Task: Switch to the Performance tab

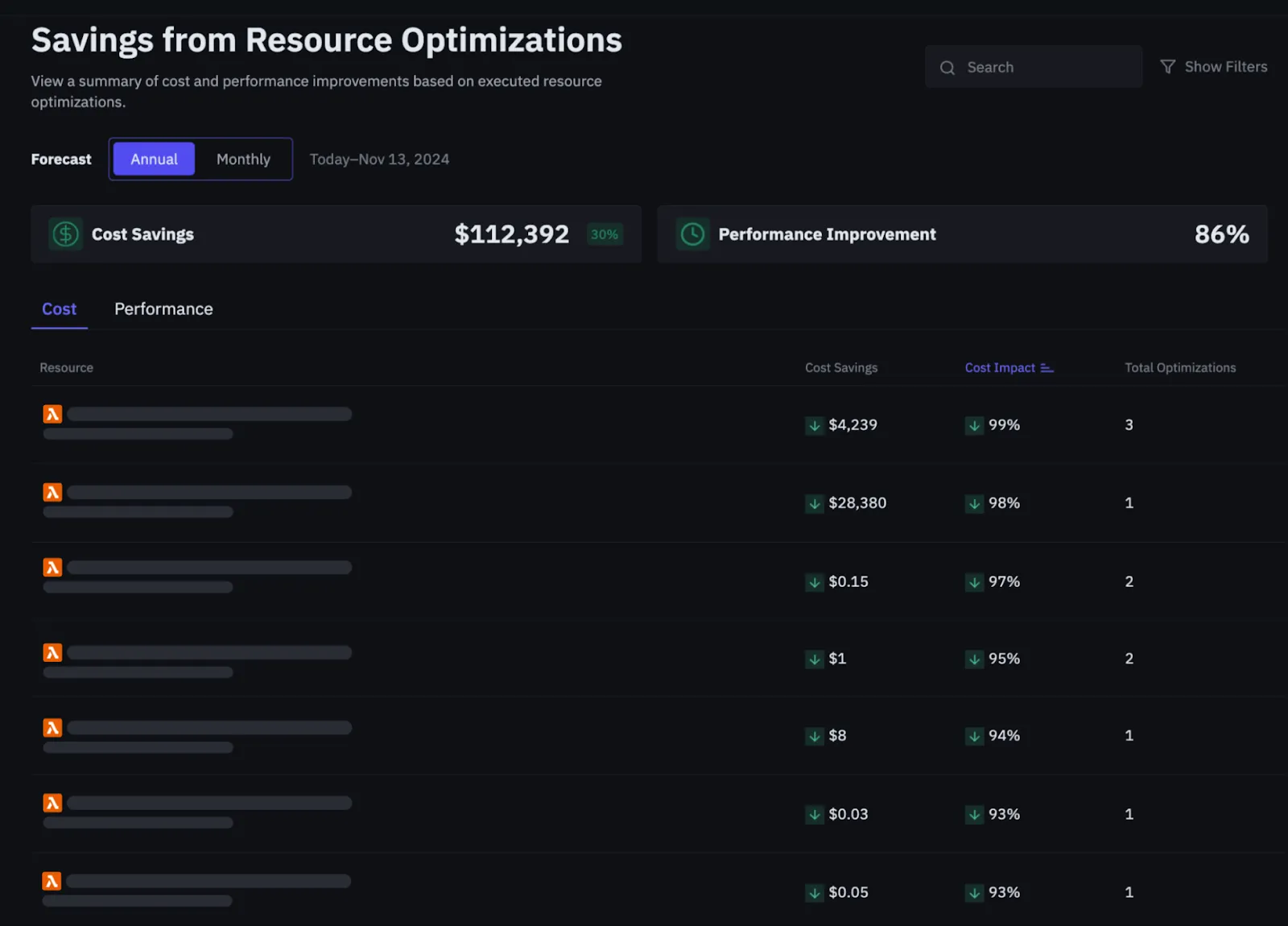Action: 163,309
